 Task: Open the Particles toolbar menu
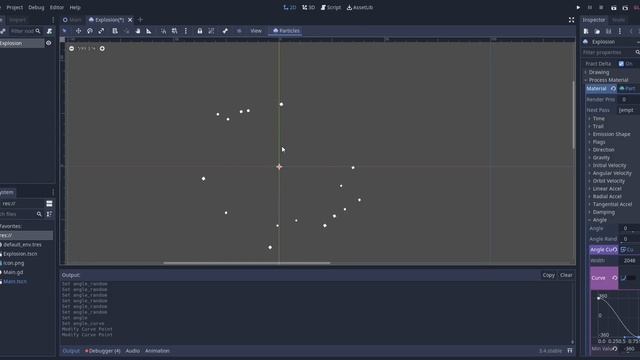[286, 31]
